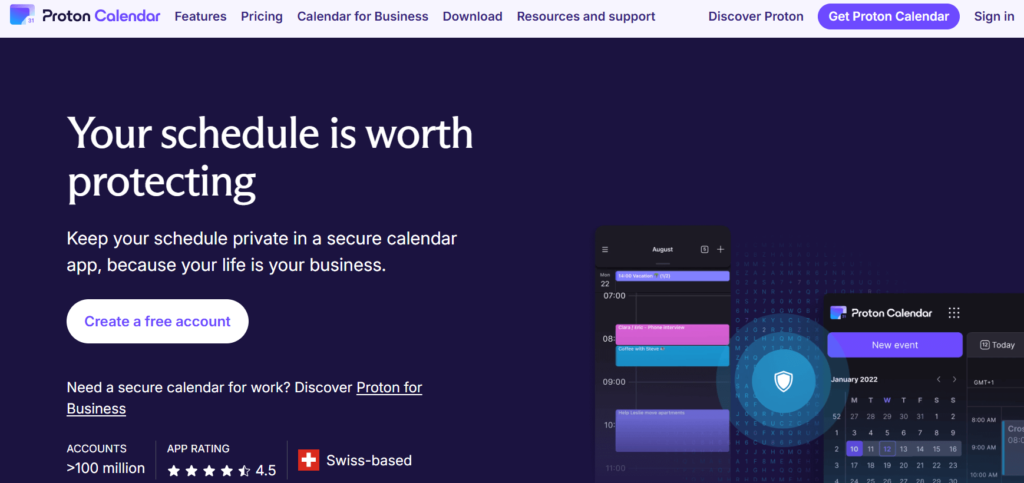
Task: Open the Download menu item
Action: (472, 16)
